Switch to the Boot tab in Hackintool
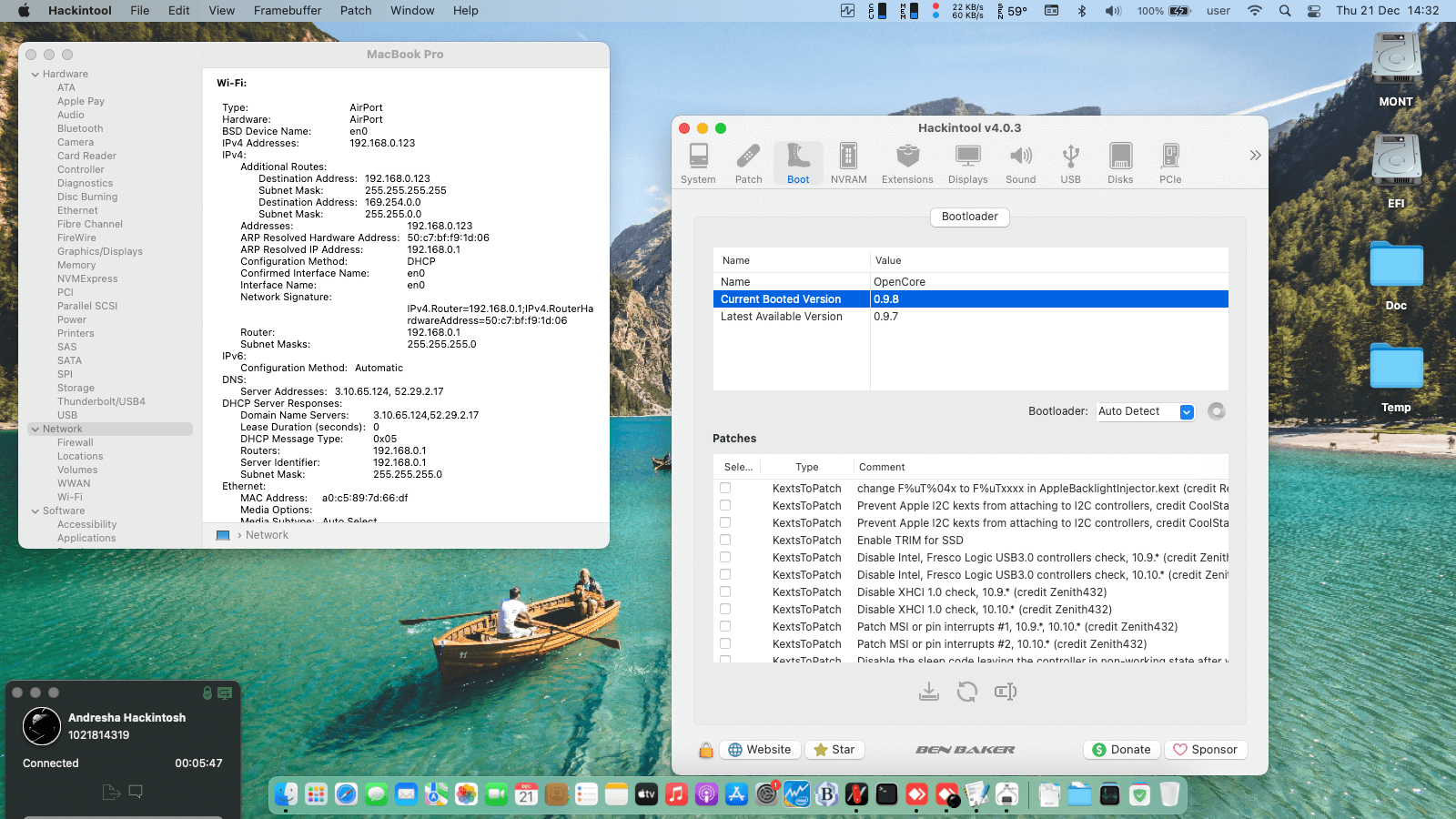Viewport: 1456px width, 819px height. [798, 162]
